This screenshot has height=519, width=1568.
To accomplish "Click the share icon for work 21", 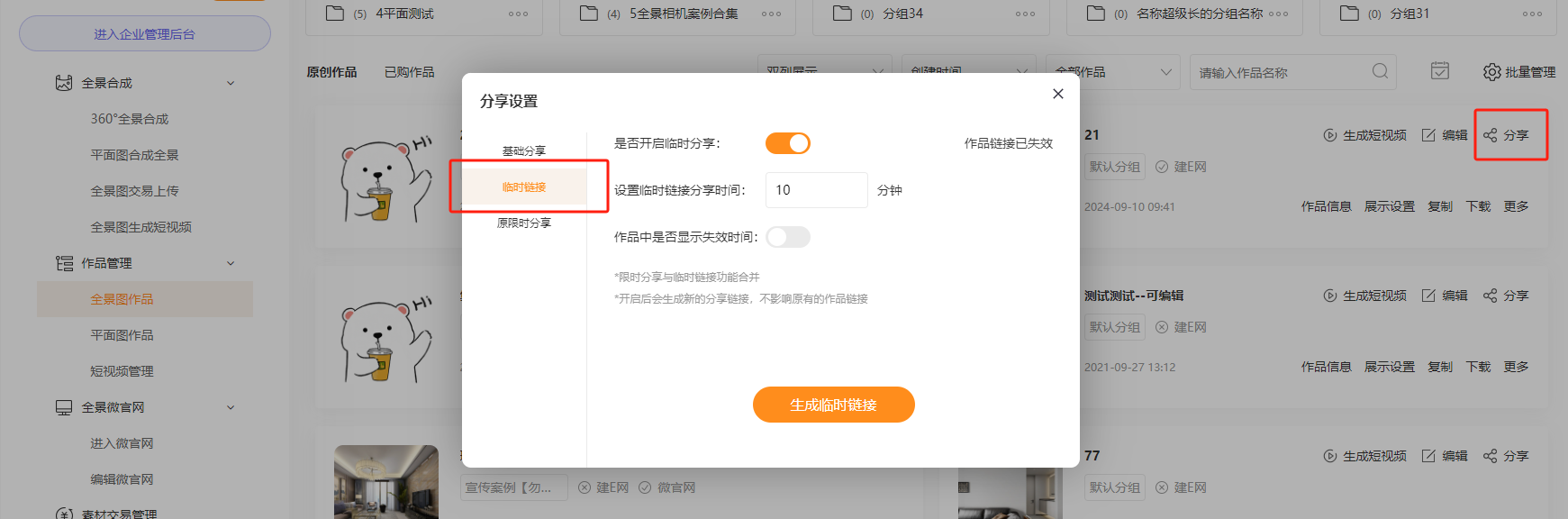I will 1491,135.
